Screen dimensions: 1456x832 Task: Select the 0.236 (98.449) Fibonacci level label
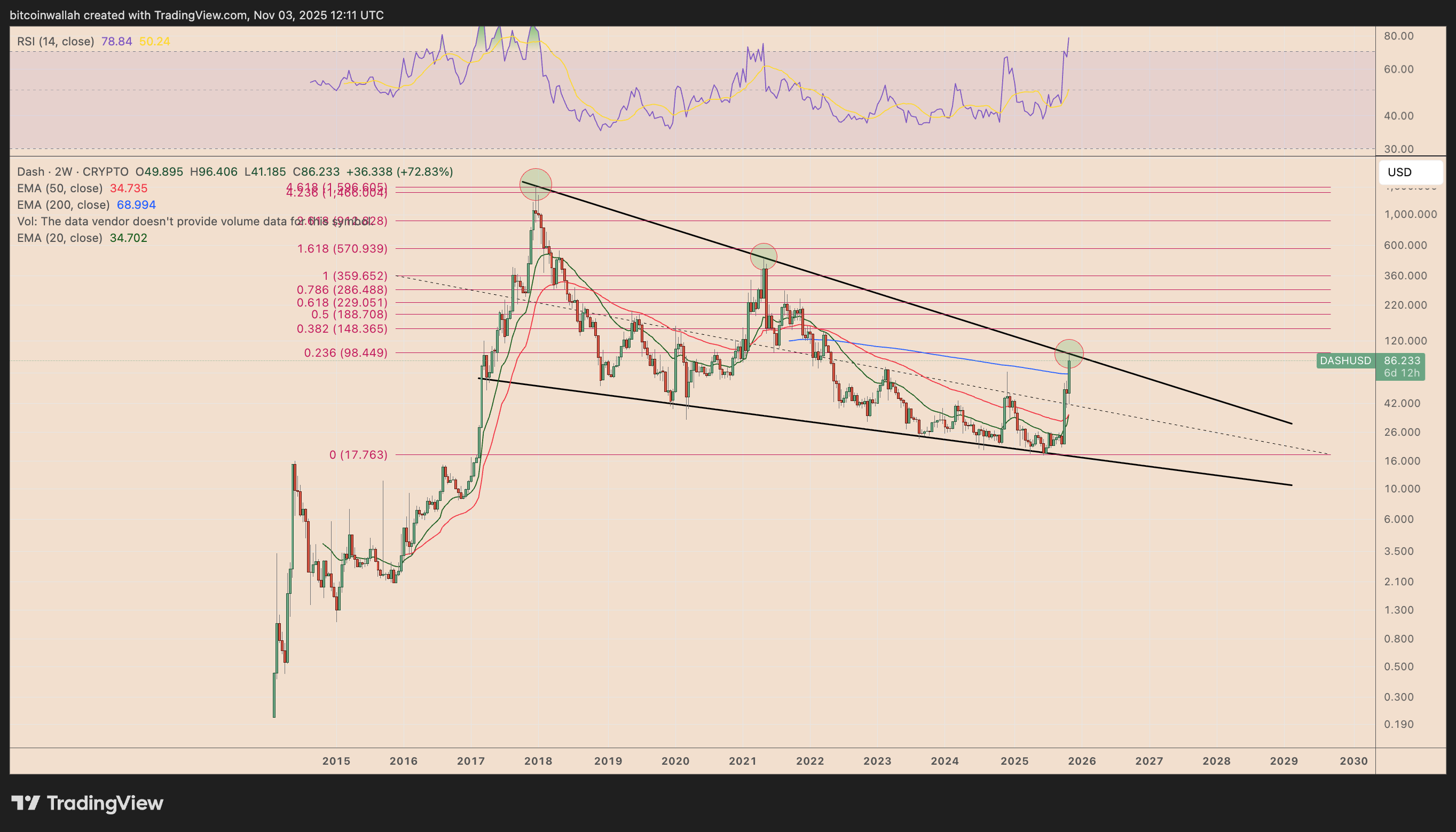point(344,352)
